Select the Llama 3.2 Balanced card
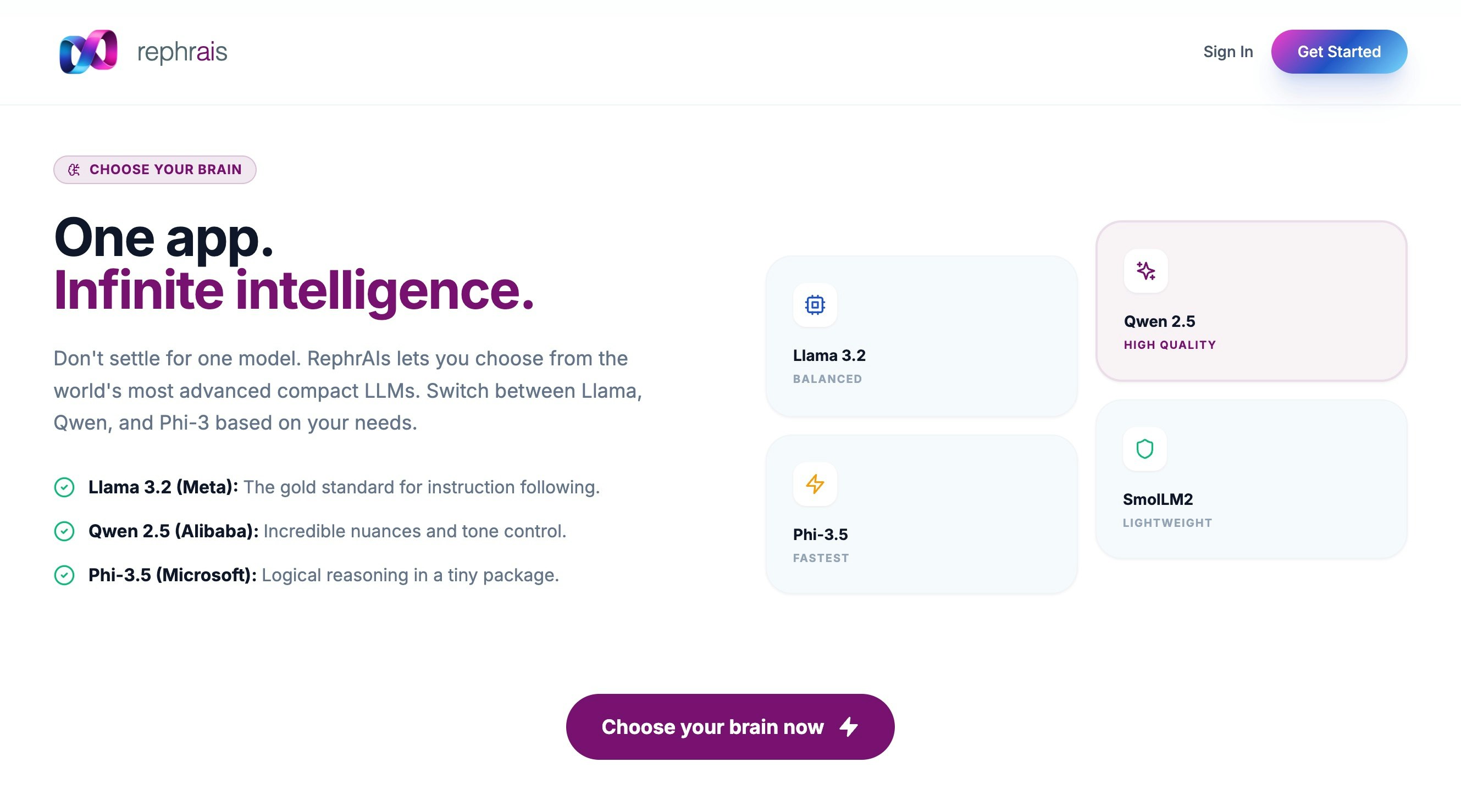 (x=921, y=336)
